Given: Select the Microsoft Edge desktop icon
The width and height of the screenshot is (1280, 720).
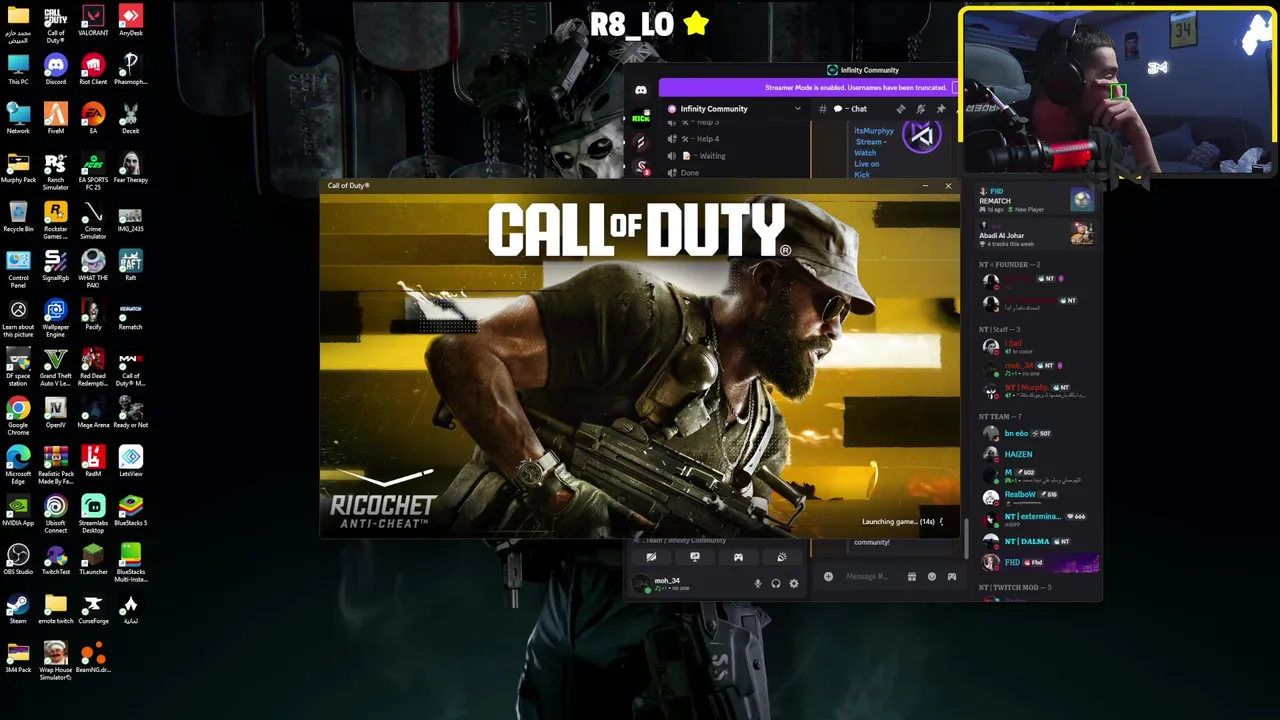Looking at the screenshot, I should point(18,466).
